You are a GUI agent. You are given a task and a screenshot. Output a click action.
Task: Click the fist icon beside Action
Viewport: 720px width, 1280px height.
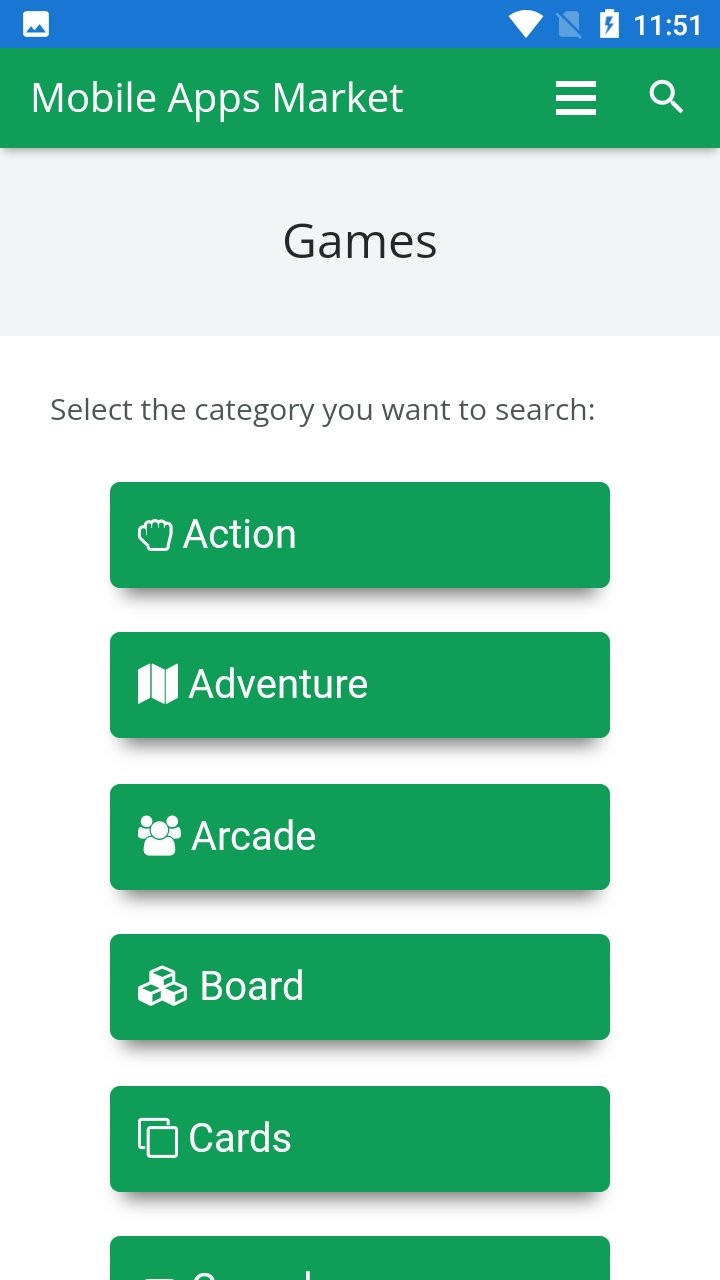pos(155,535)
